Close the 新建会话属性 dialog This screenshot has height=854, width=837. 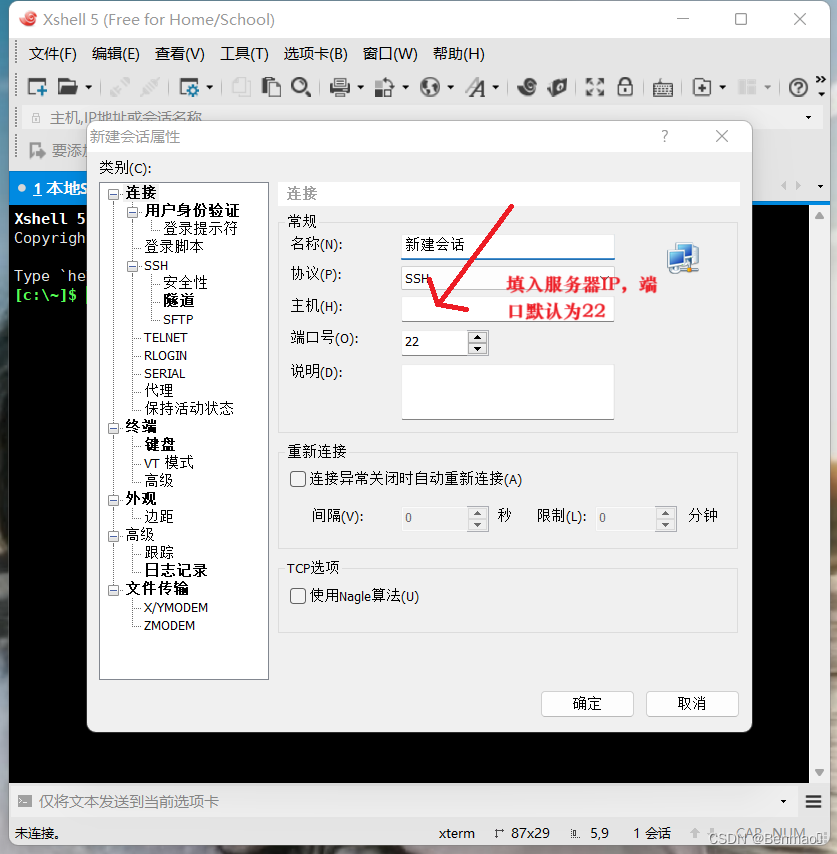[x=722, y=136]
